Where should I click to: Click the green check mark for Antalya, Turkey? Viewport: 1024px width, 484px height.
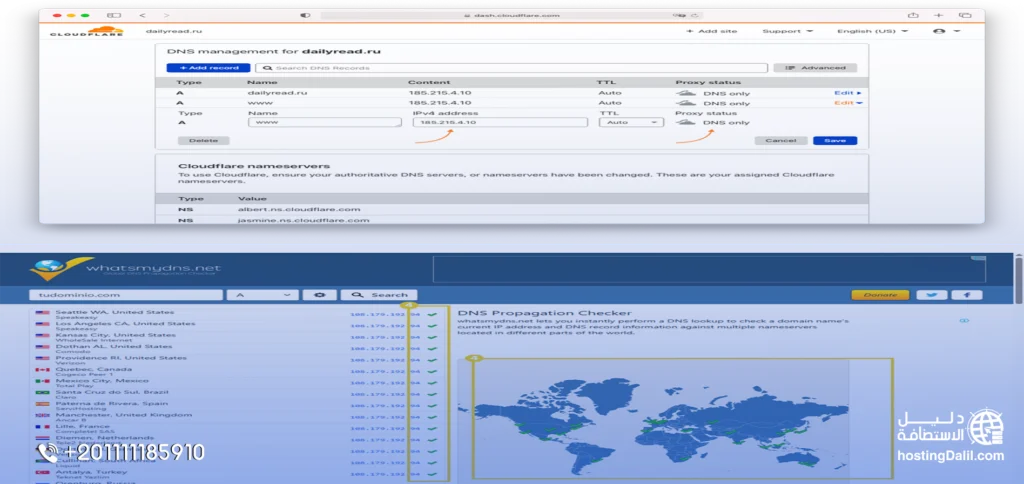[x=432, y=474]
